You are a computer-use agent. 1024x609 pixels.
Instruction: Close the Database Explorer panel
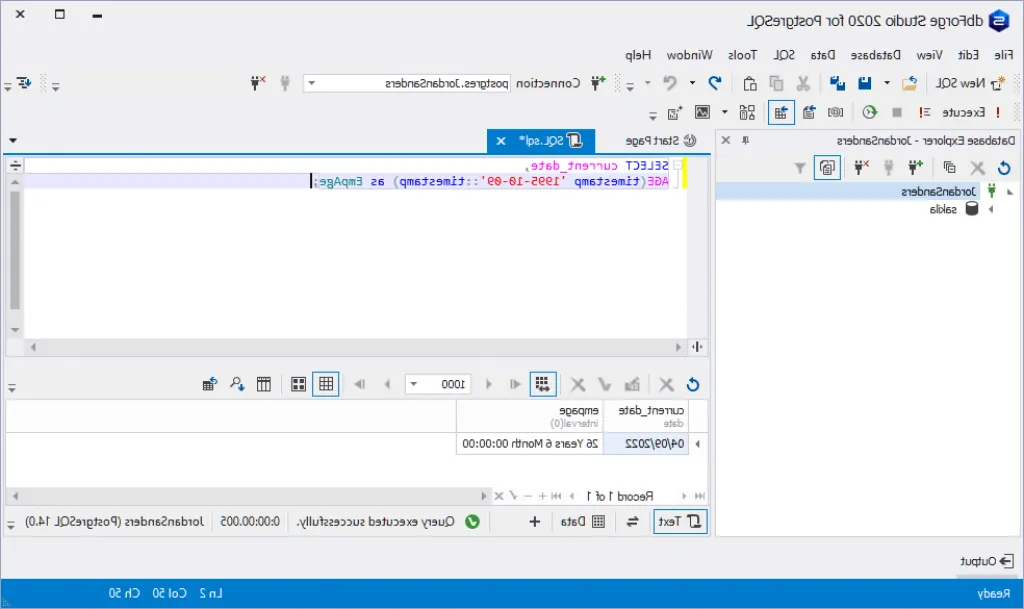[726, 140]
